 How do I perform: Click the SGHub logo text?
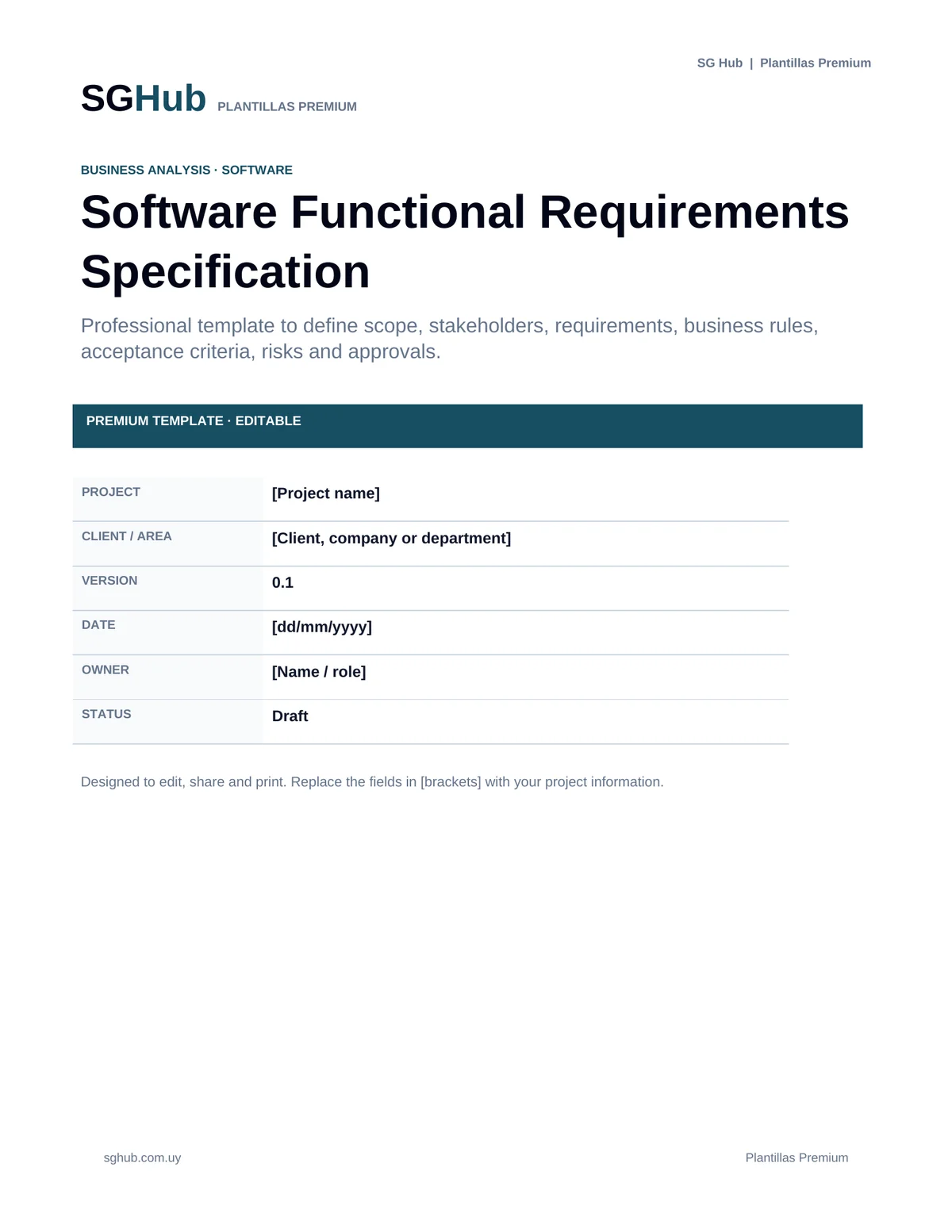coord(144,98)
